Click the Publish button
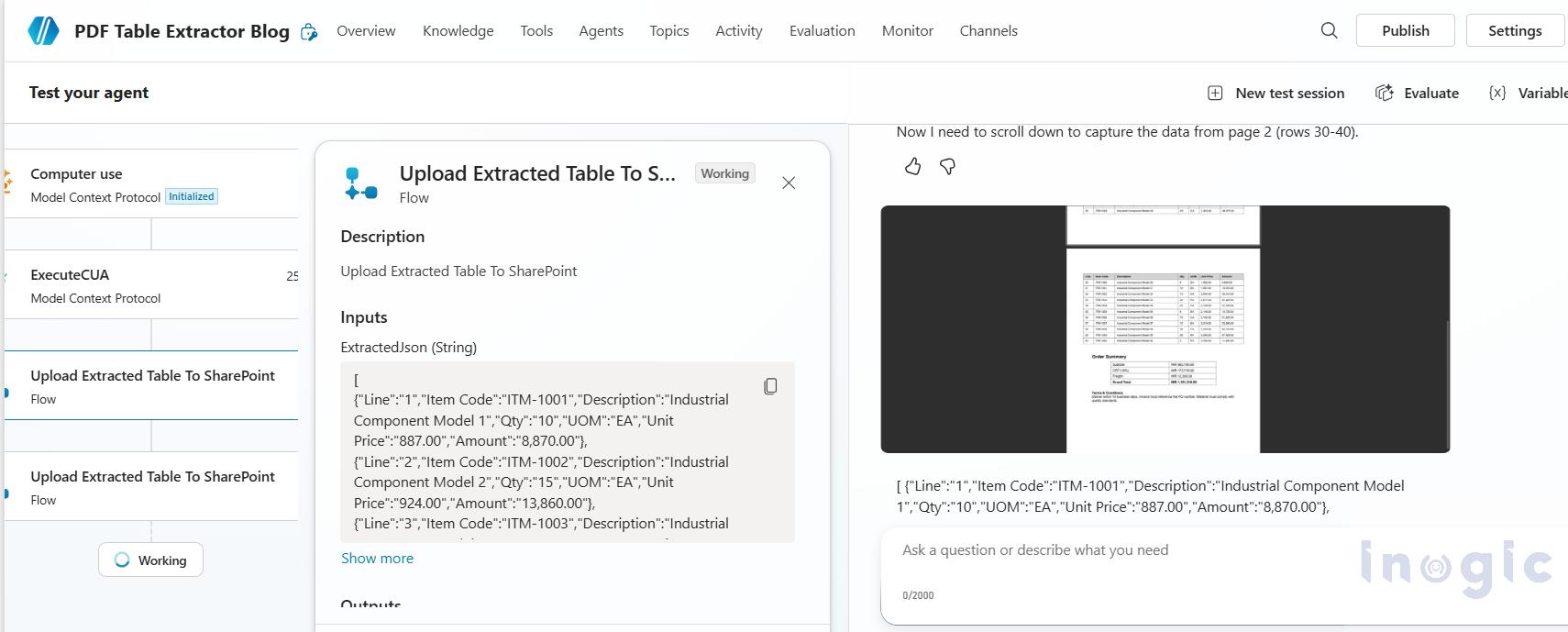 tap(1406, 30)
